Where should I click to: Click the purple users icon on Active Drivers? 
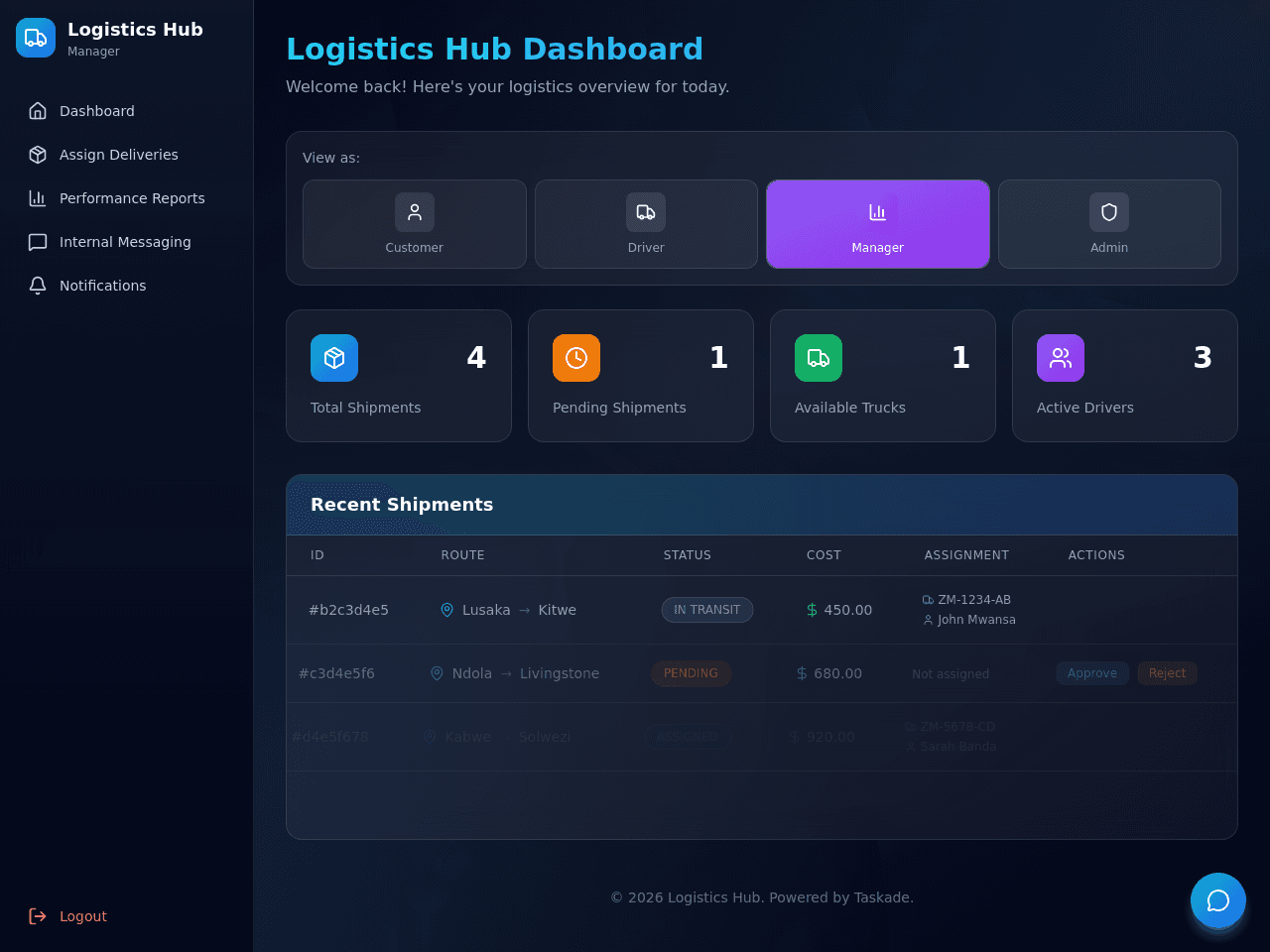click(x=1061, y=358)
